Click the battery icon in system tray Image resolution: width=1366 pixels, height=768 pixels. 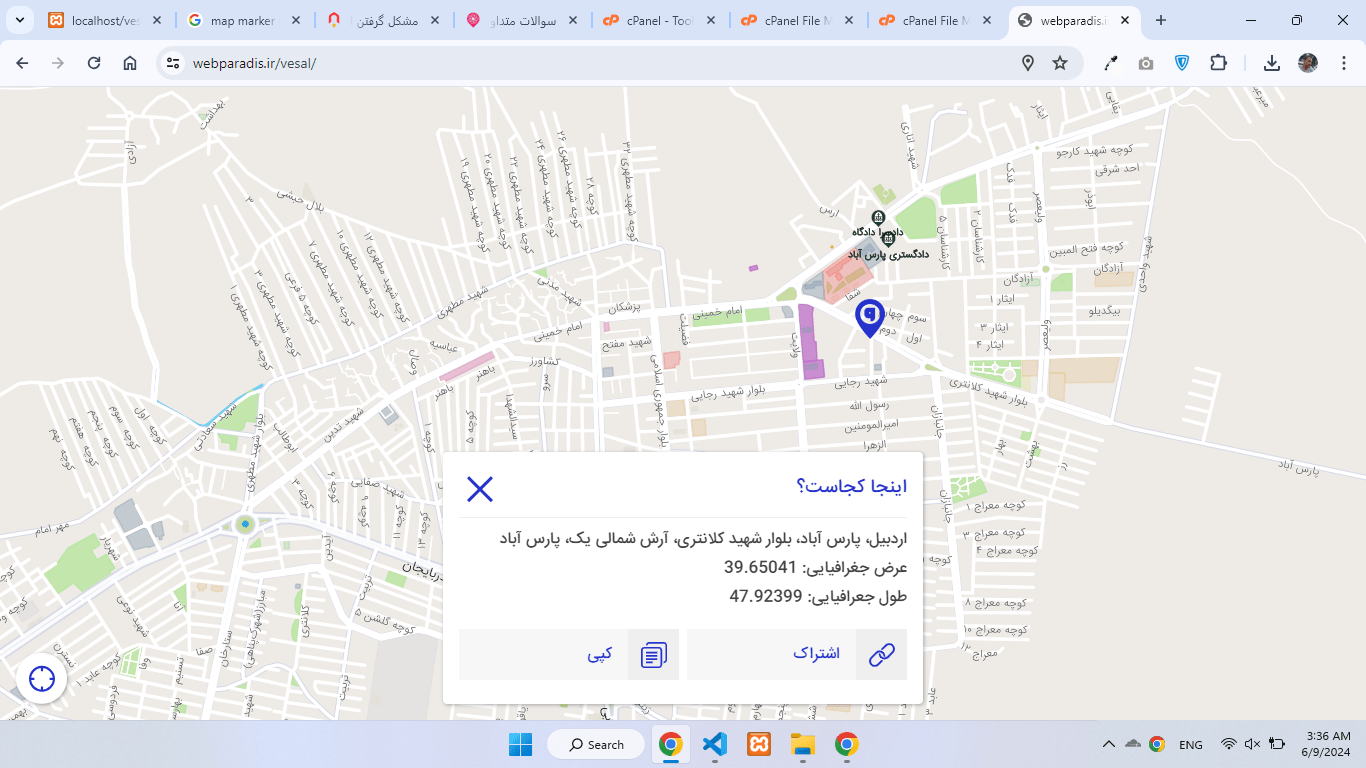[1277, 744]
